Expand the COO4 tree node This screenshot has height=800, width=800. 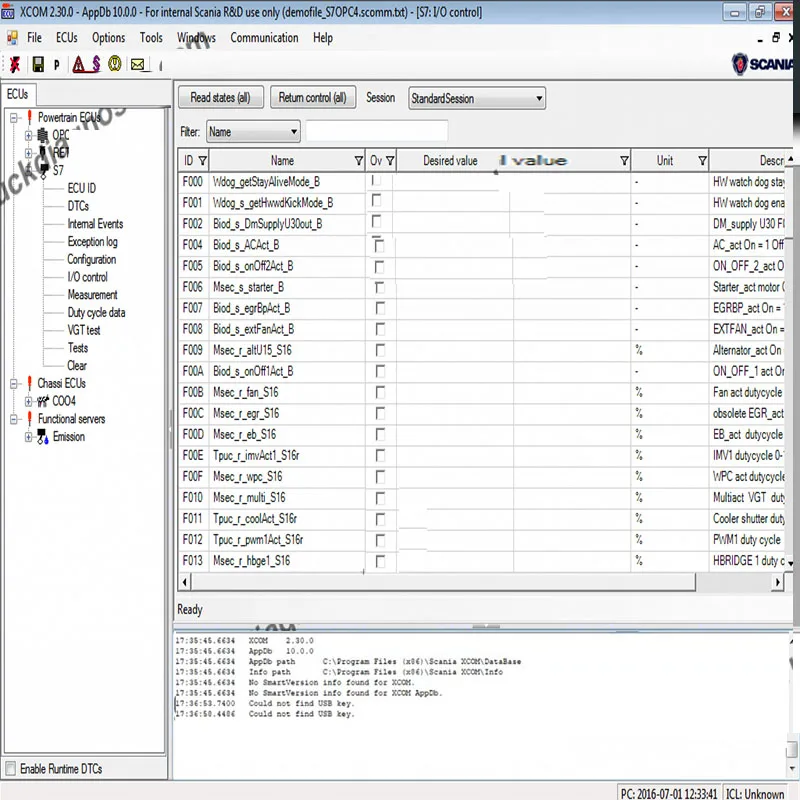pyautogui.click(x=29, y=401)
